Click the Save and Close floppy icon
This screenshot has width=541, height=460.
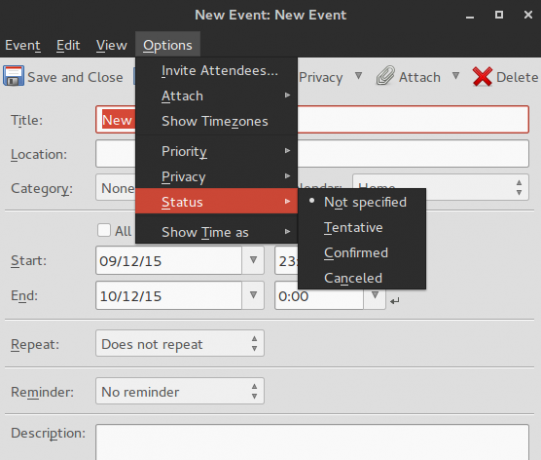click(x=13, y=76)
